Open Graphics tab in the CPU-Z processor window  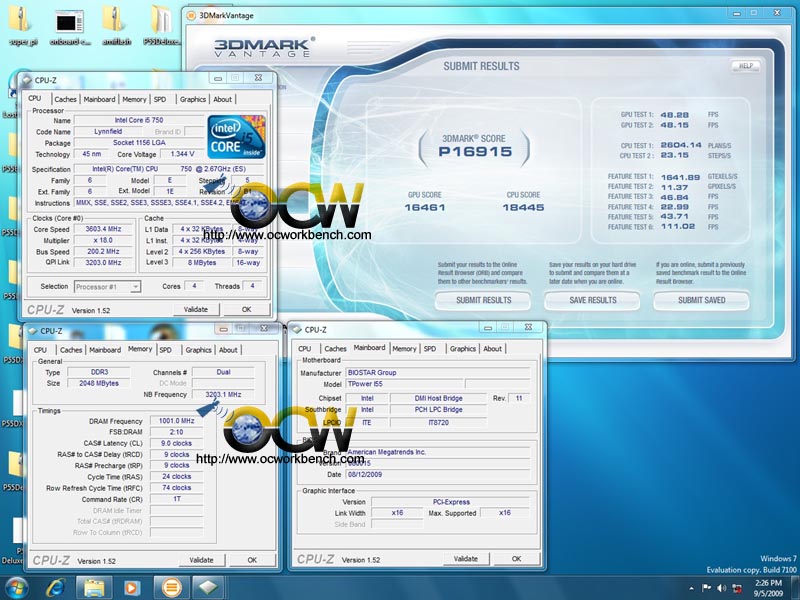click(x=193, y=99)
